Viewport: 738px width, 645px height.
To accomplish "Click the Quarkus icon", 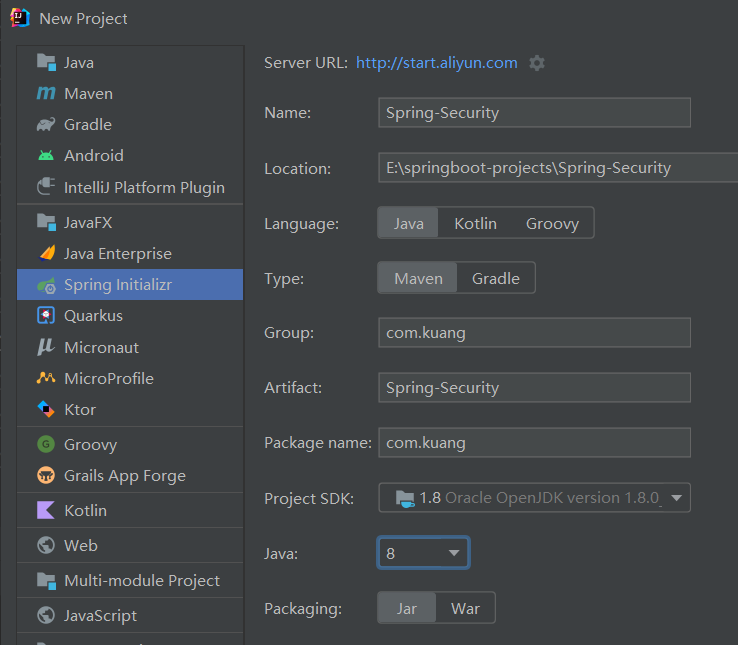I will 46,315.
